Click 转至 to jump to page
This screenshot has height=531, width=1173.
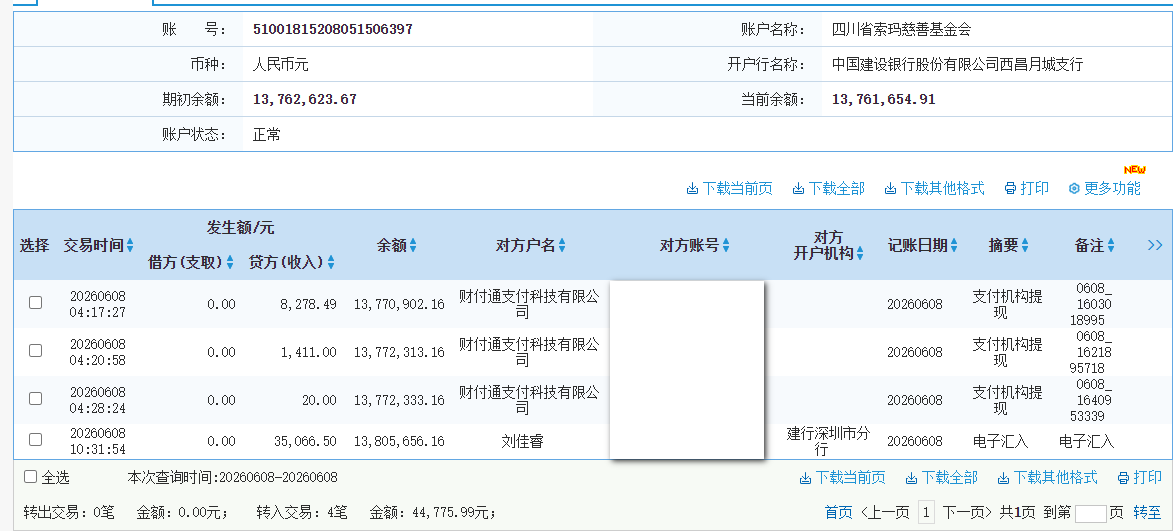pyautogui.click(x=1147, y=512)
